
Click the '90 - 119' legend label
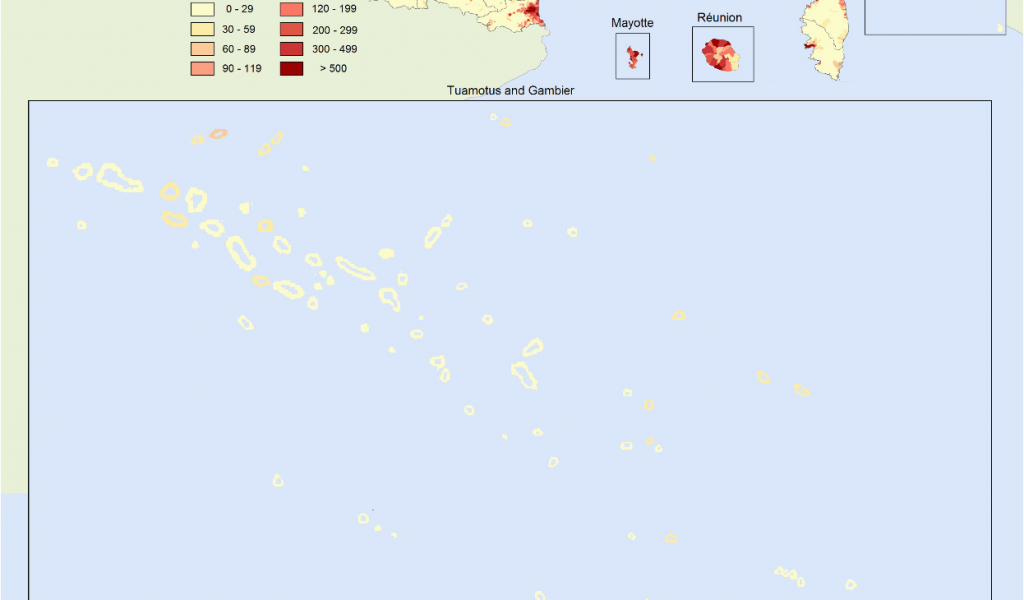pyautogui.click(x=242, y=69)
